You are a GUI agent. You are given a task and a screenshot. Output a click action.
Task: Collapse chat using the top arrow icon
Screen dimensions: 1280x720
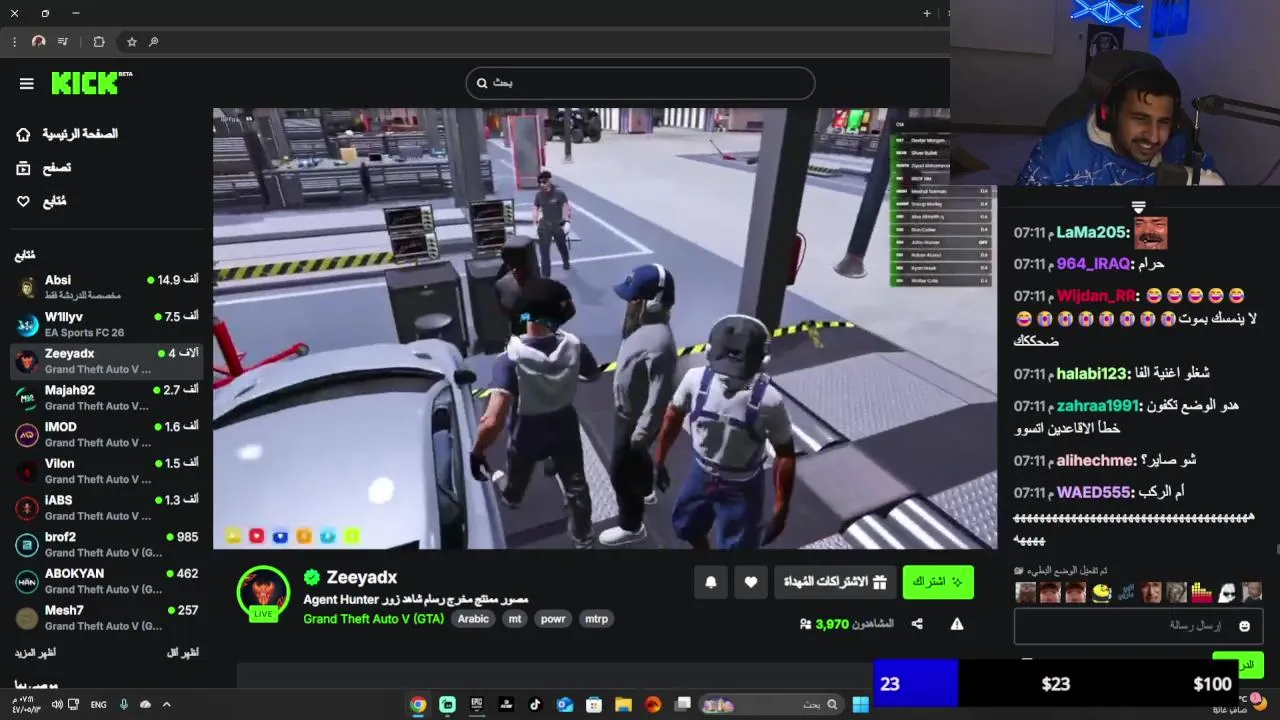[1138, 207]
